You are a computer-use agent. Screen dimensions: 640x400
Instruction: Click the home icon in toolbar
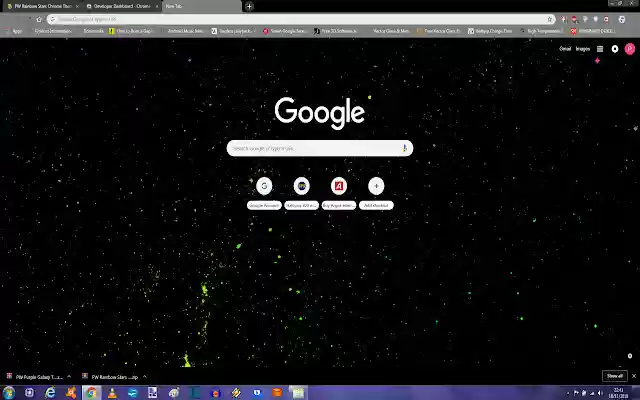39,19
